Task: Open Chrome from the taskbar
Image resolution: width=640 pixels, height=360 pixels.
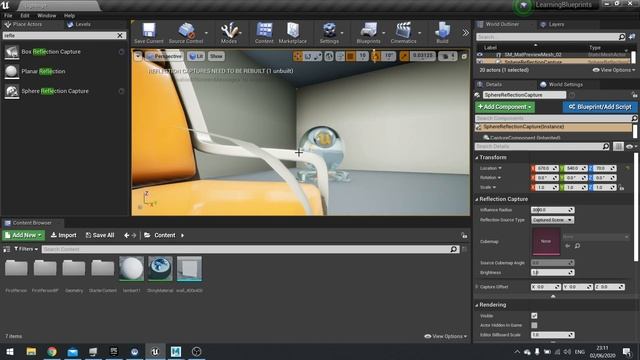Action: click(x=52, y=351)
